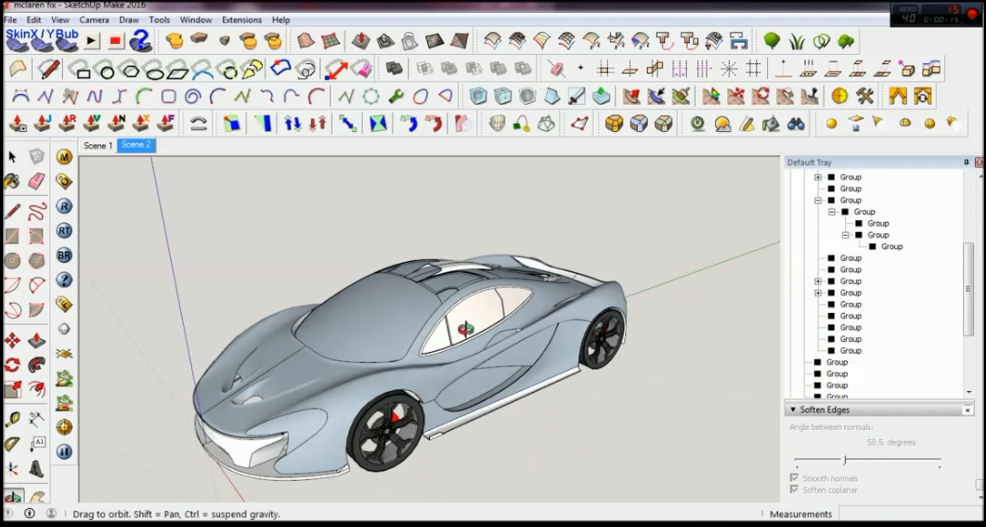Click the blue RT circle icon
Image resolution: width=986 pixels, height=527 pixels.
pos(64,231)
